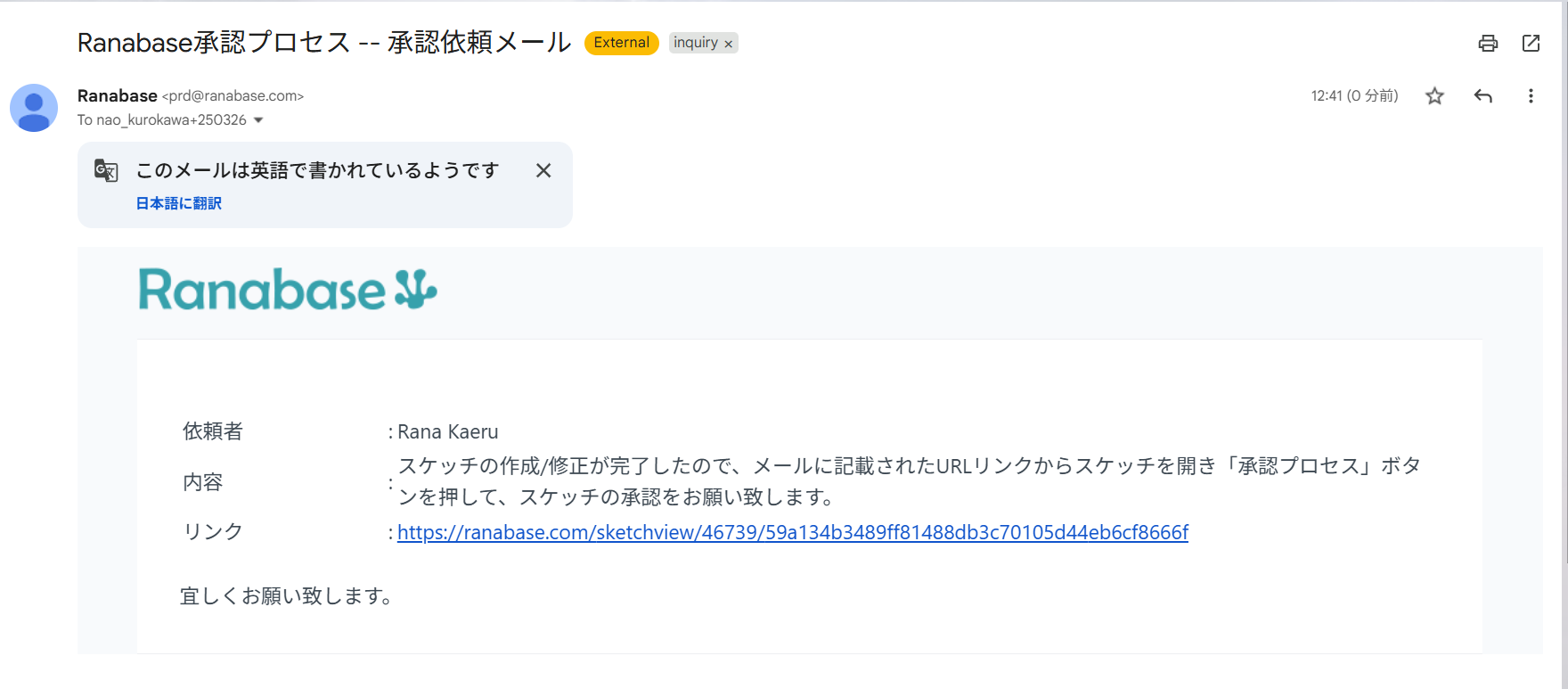This screenshot has height=689, width=1568.
Task: Click the sender's profile avatar
Action: point(34,108)
